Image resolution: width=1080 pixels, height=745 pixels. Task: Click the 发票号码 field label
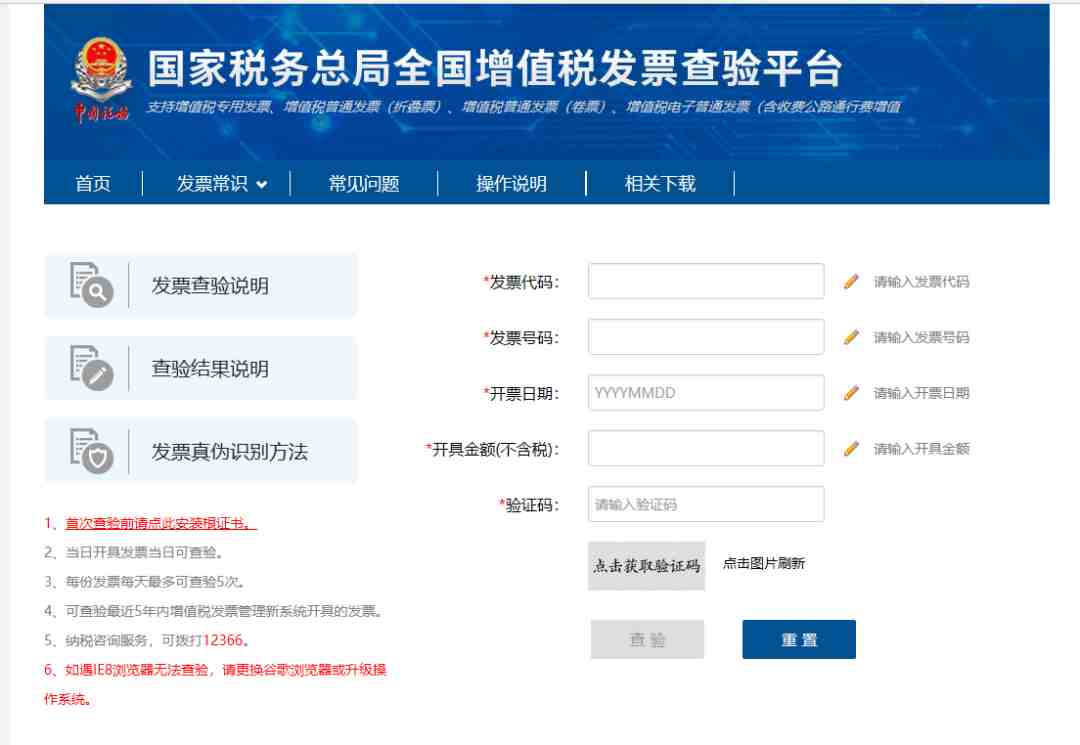pyautogui.click(x=521, y=338)
